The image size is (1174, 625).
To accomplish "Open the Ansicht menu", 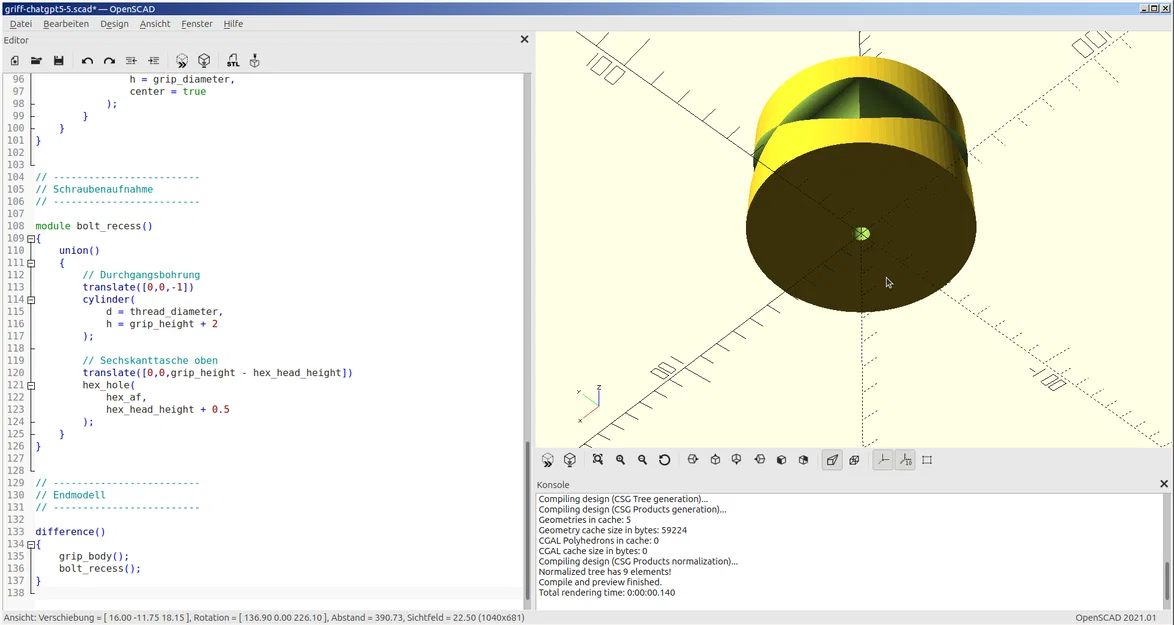I will tap(155, 24).
